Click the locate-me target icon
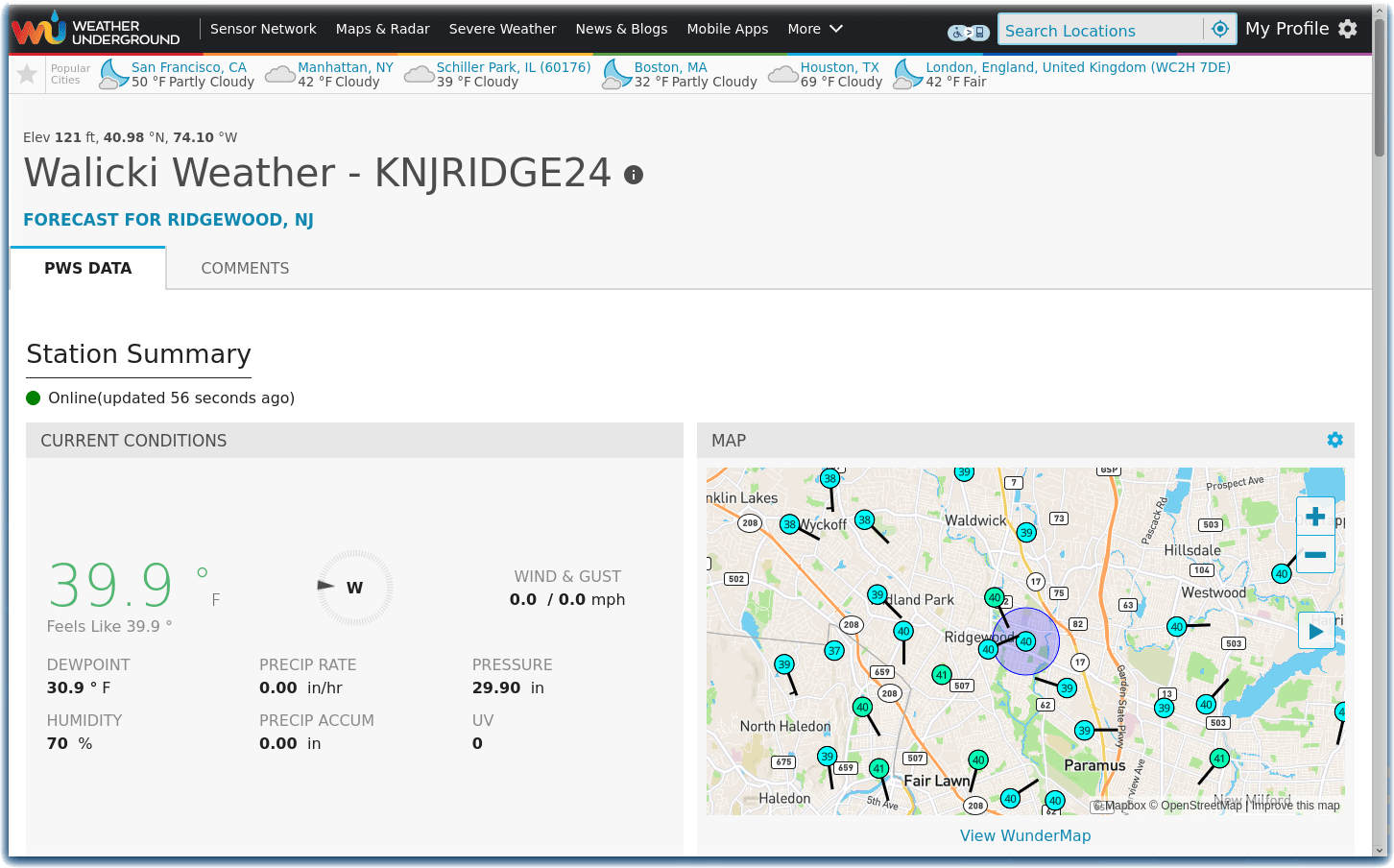1394x868 pixels. pos(1220,29)
